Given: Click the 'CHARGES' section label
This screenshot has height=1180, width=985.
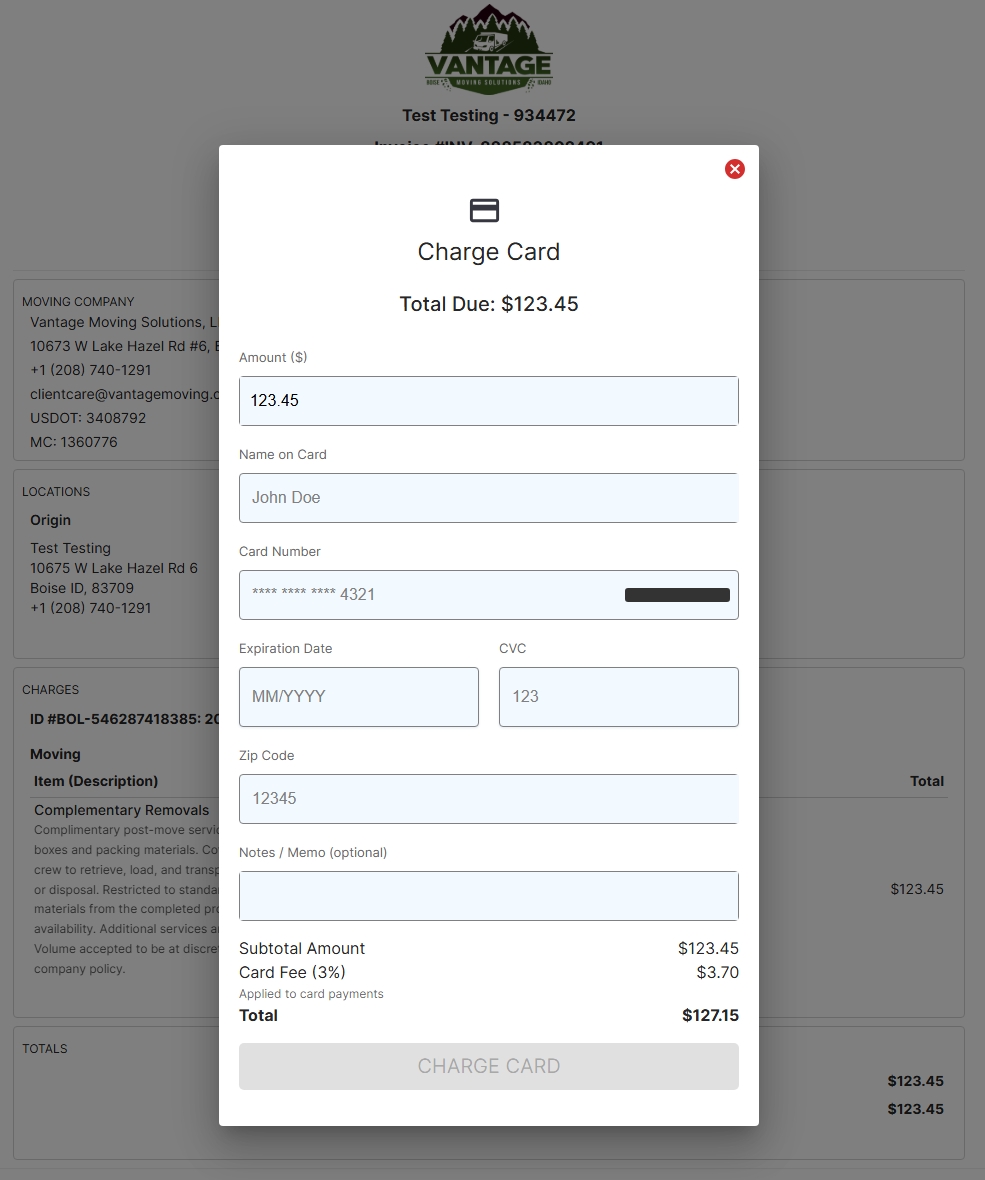Looking at the screenshot, I should [50, 689].
